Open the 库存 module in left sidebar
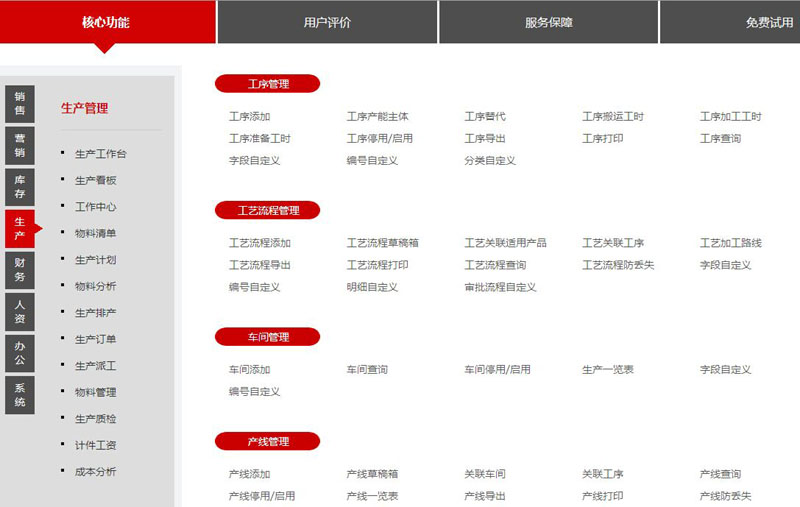800x507 pixels. click(20, 186)
